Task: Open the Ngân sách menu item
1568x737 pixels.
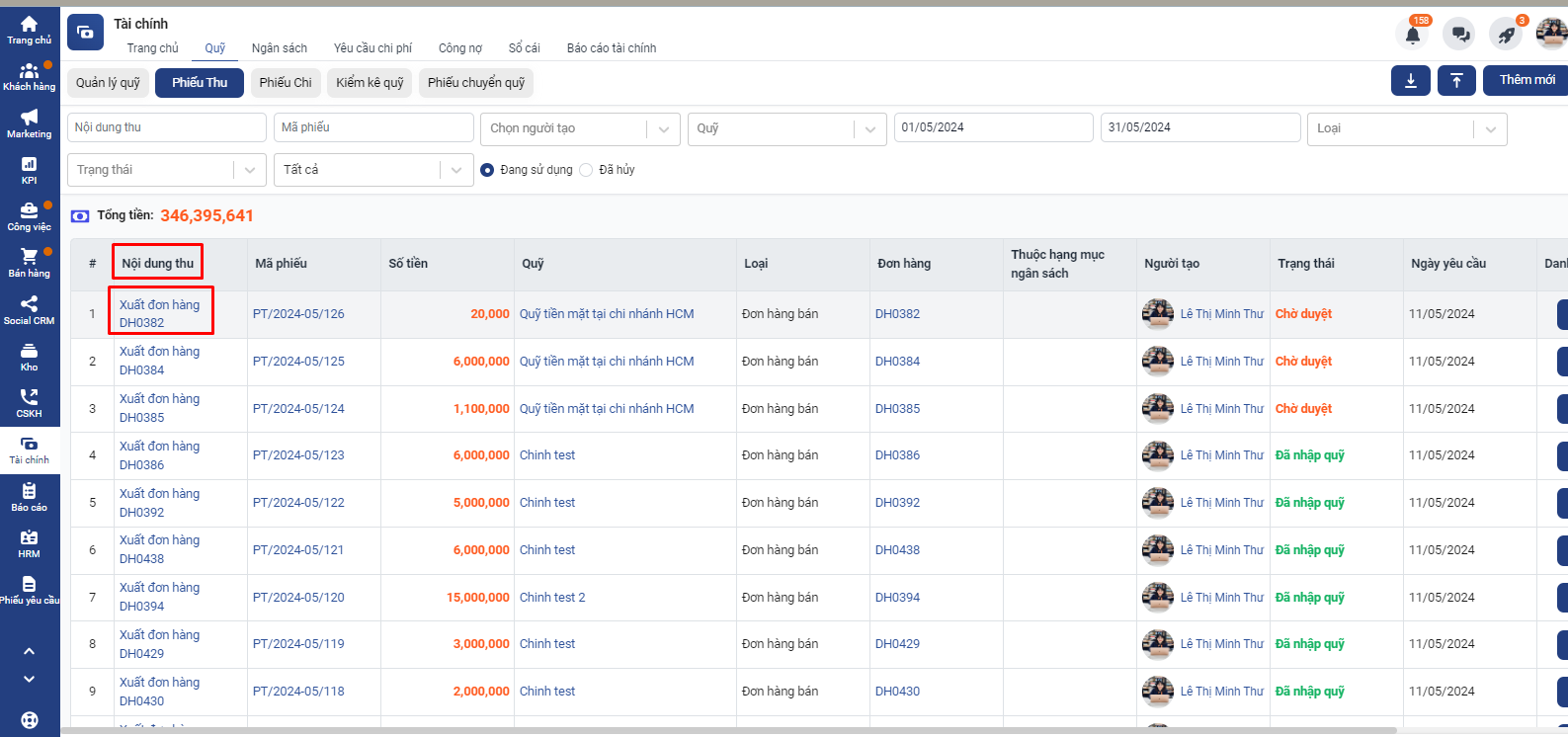Action: pos(280,48)
